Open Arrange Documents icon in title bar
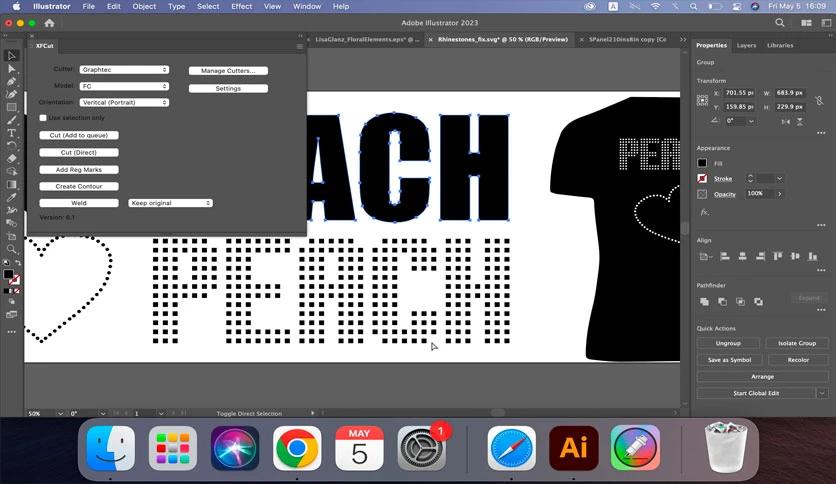This screenshot has width=836, height=484. pyautogui.click(x=806, y=23)
